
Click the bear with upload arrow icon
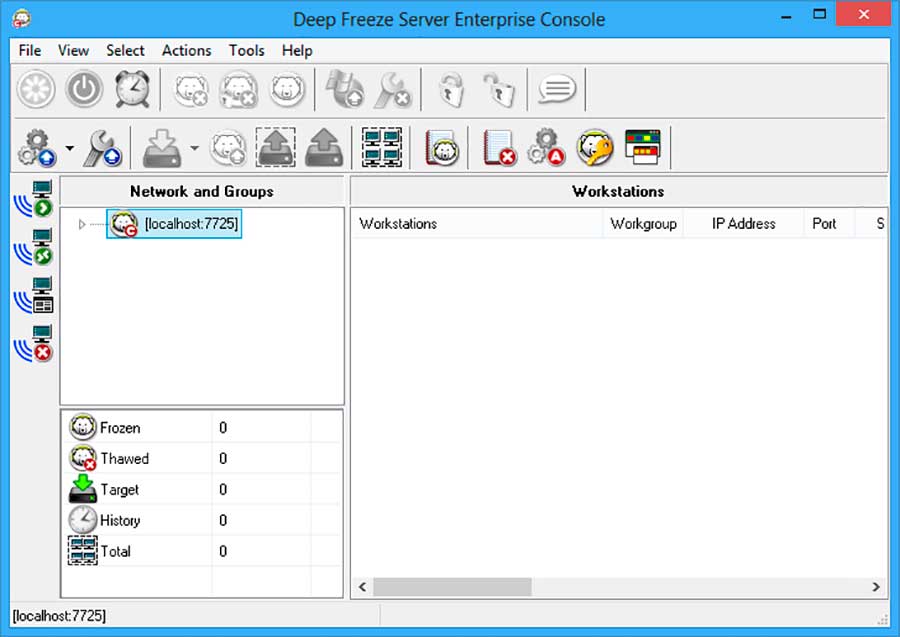pos(228,148)
